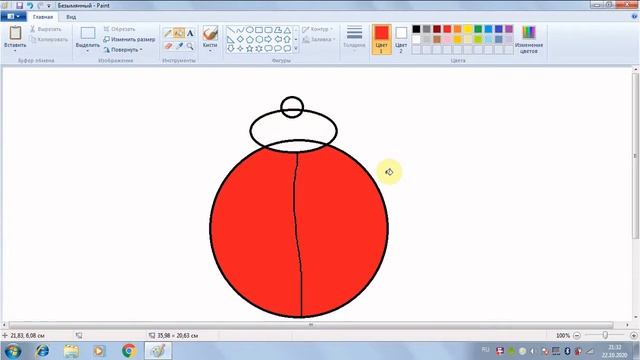Image resolution: width=640 pixels, height=360 pixels.
Task: Expand Brushes (Кисти) dropdown arrow
Action: pyautogui.click(x=210, y=51)
